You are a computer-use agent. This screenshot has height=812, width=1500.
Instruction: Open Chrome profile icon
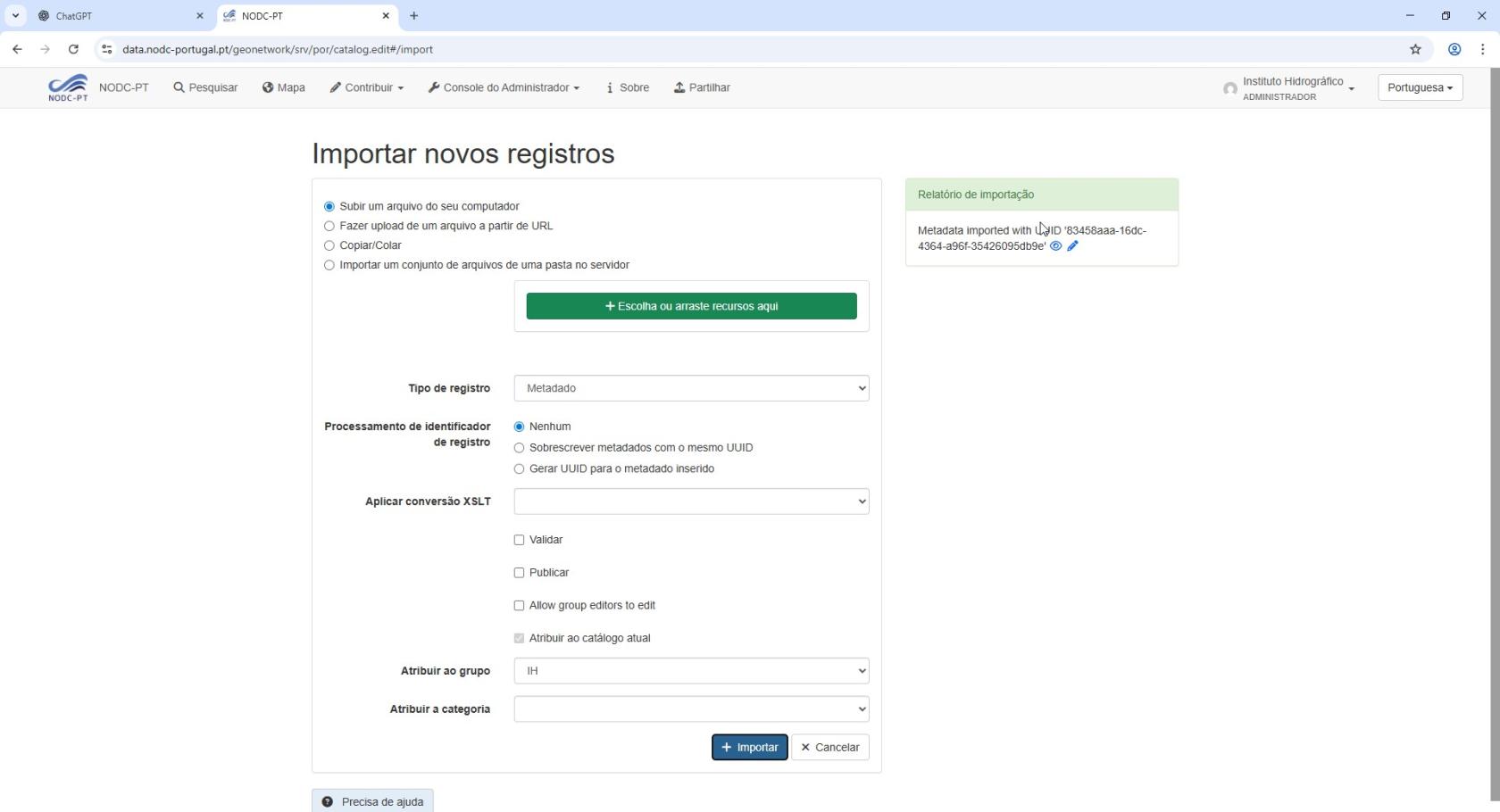coord(1454,49)
